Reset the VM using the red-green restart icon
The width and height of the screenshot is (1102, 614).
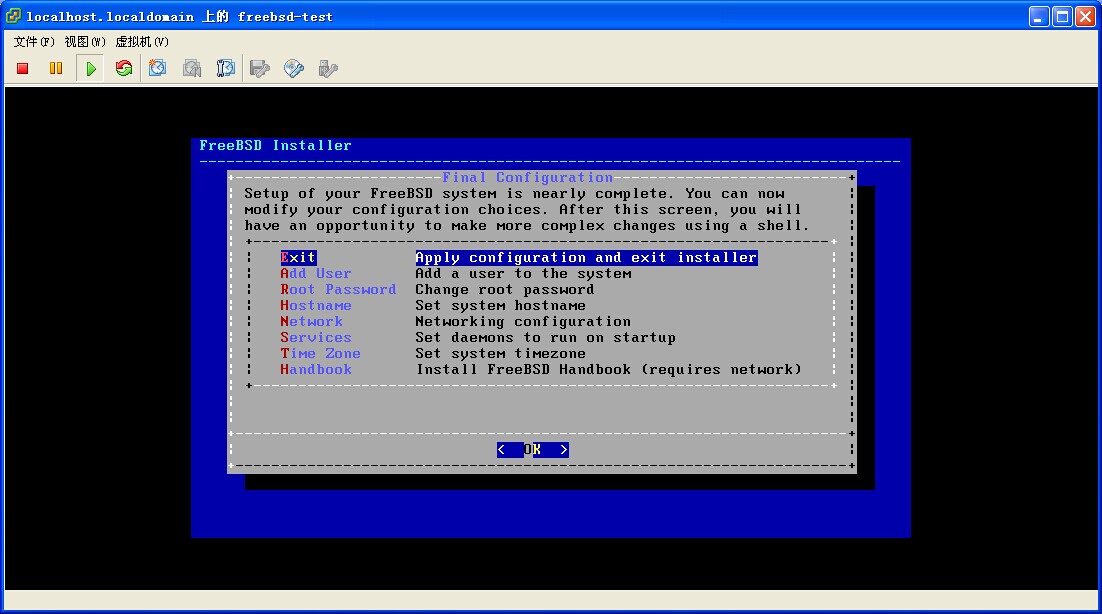pyautogui.click(x=124, y=68)
